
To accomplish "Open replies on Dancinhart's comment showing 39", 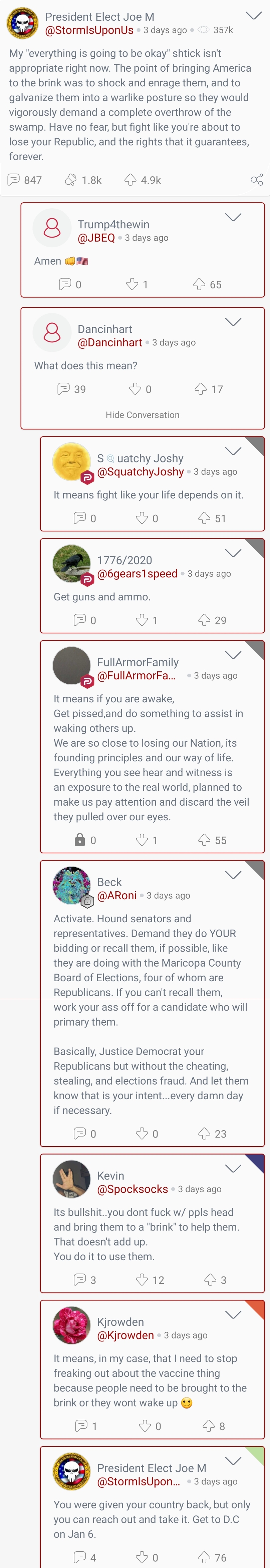I will (63, 389).
